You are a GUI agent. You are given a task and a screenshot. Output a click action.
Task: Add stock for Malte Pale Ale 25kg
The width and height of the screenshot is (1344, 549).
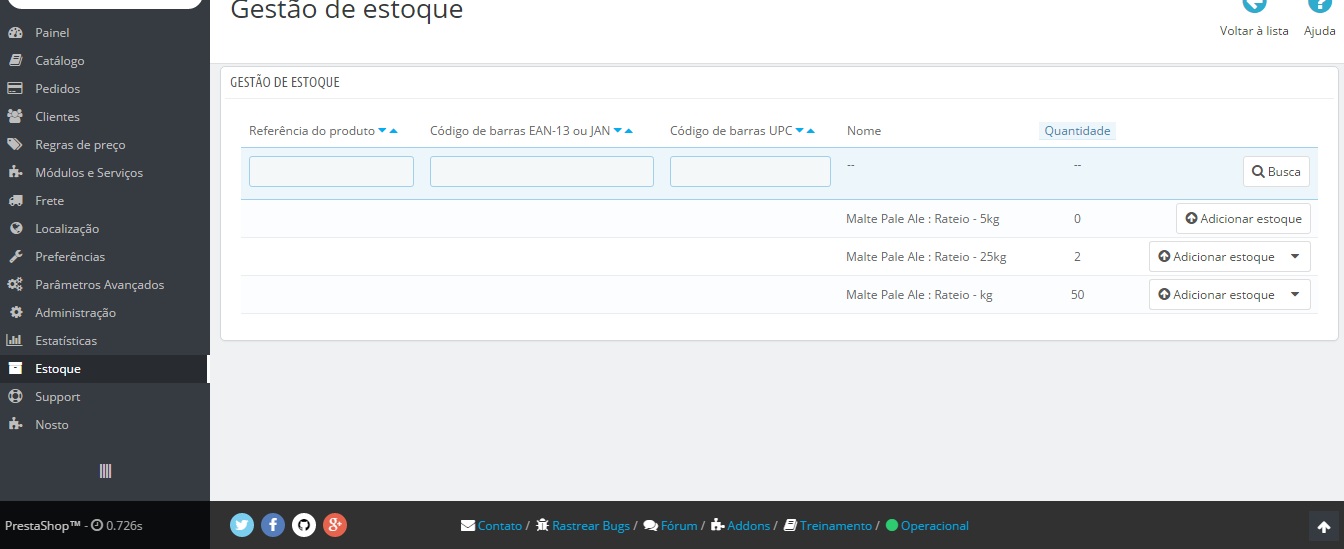pos(1216,257)
